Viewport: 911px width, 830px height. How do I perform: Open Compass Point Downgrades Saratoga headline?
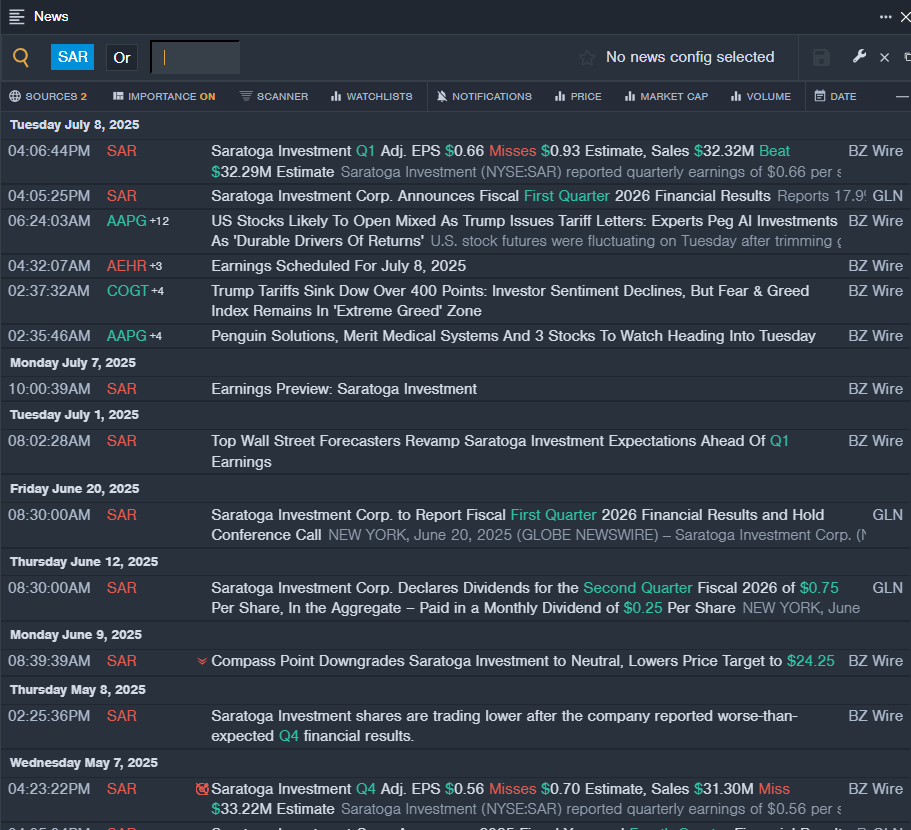click(x=523, y=661)
